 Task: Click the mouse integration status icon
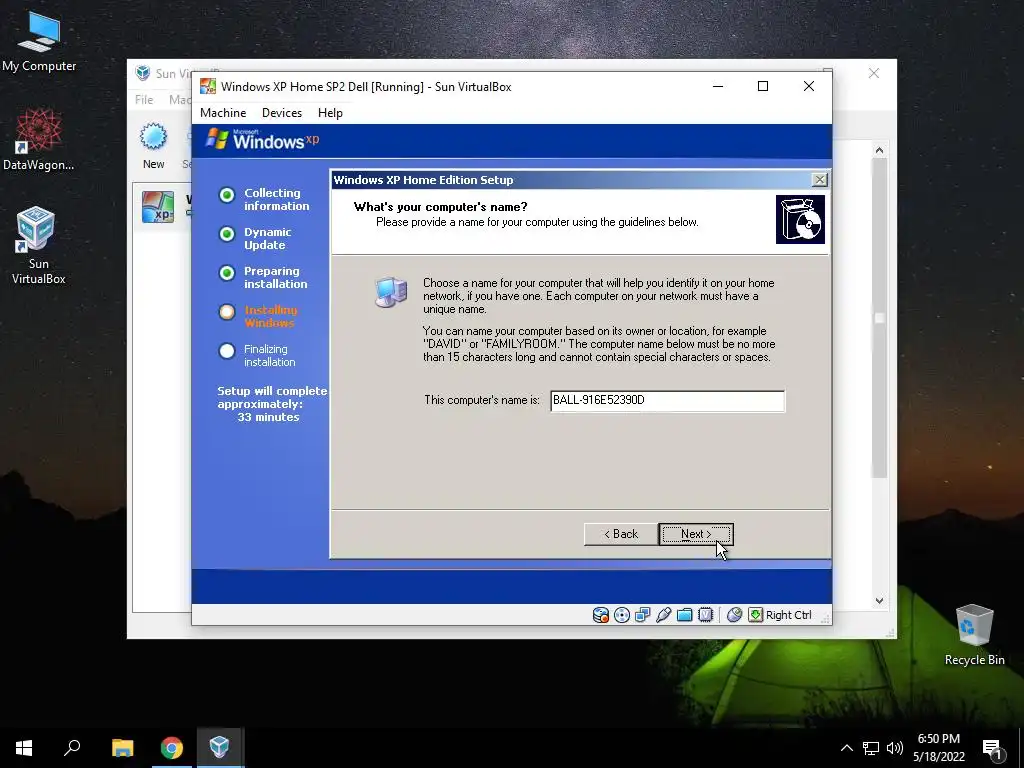point(734,615)
